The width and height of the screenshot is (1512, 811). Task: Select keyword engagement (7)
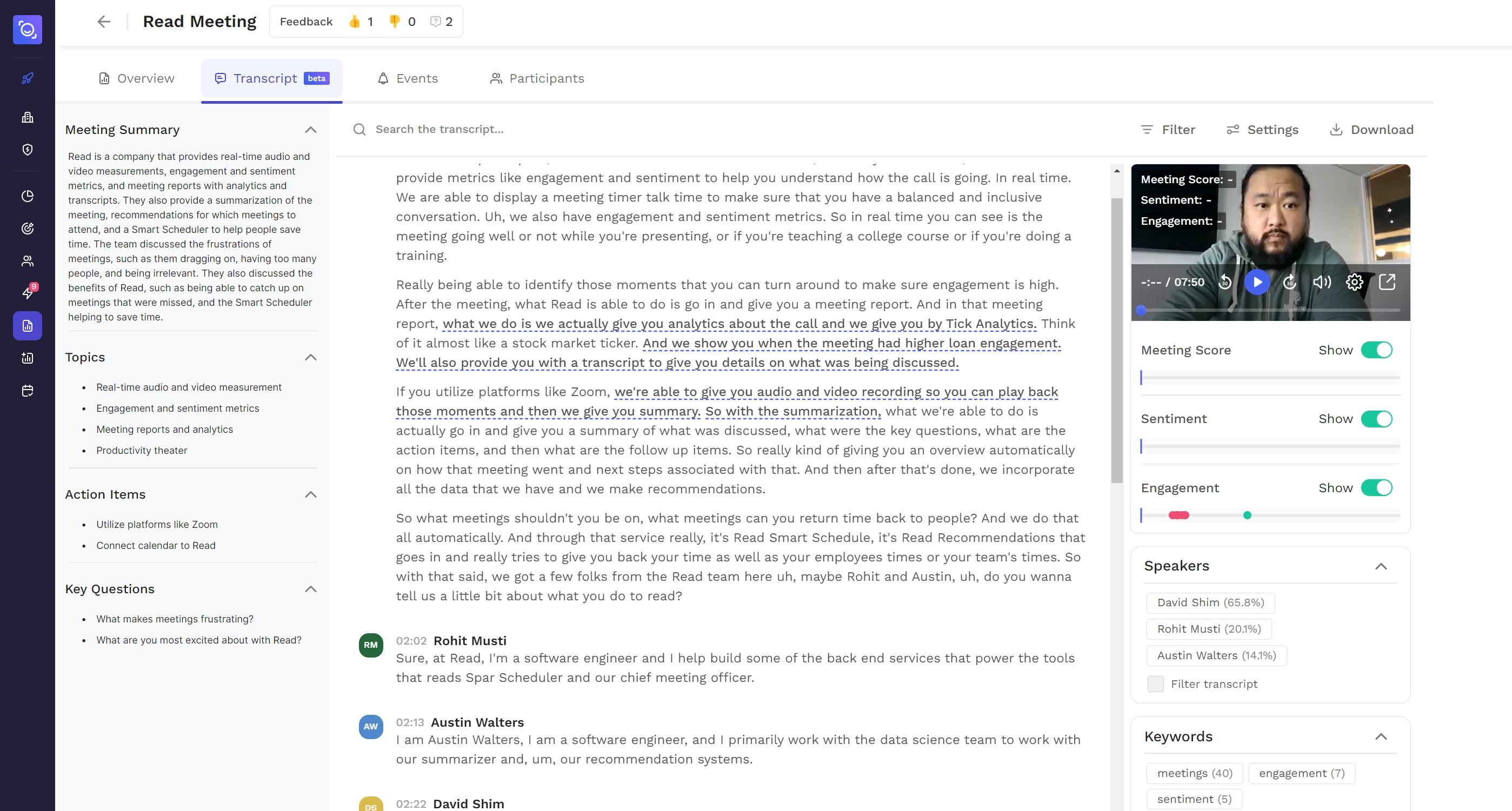coord(1301,773)
